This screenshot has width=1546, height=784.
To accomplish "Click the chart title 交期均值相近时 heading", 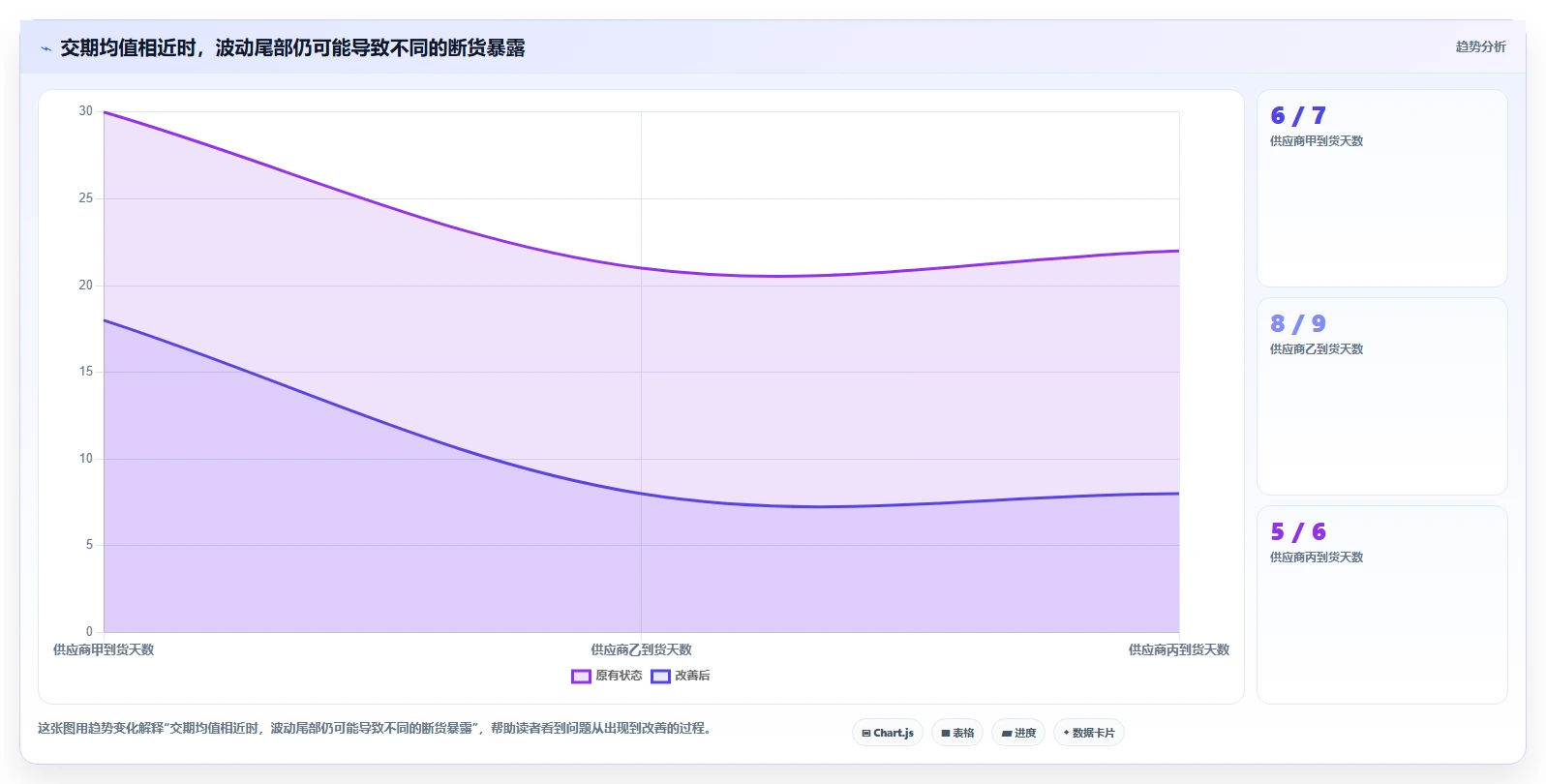I will point(292,48).
